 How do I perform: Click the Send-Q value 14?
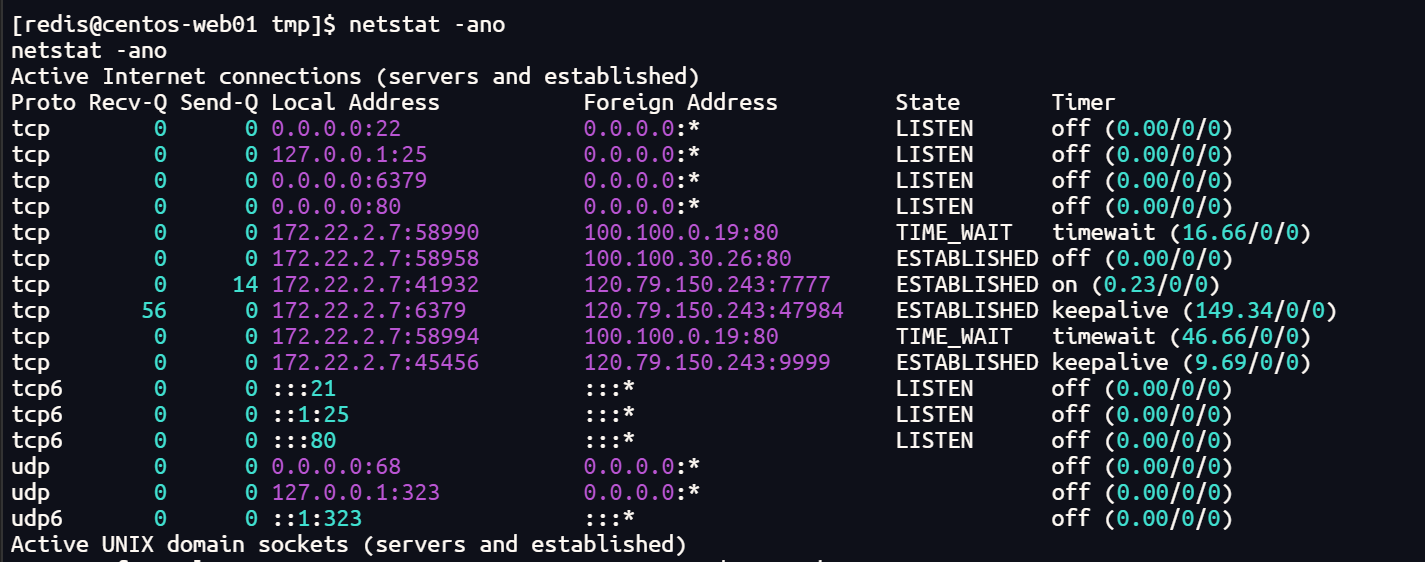click(x=245, y=284)
